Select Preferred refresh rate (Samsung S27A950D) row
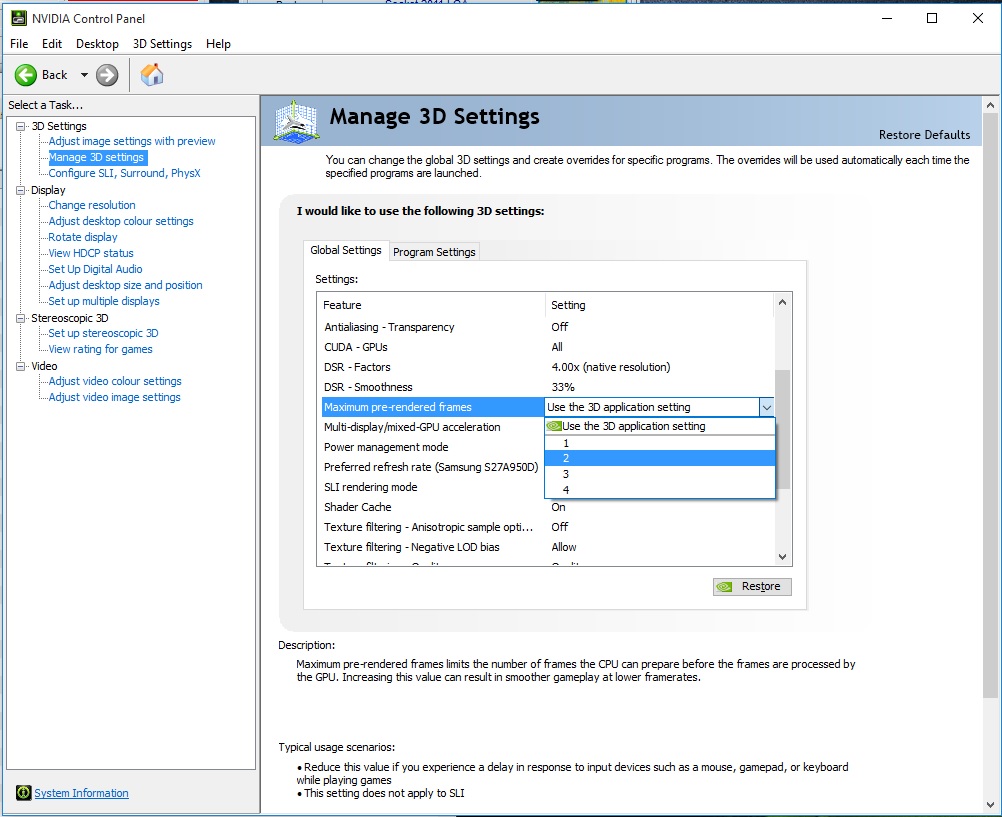 [433, 467]
